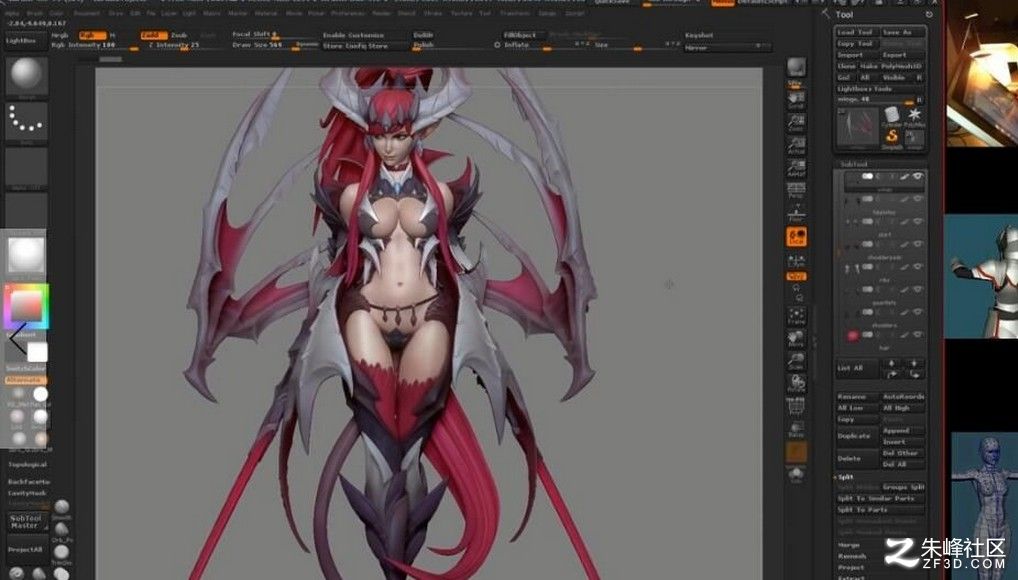Toggle the Transp transparency icon
The image size is (1018, 580).
point(796,429)
